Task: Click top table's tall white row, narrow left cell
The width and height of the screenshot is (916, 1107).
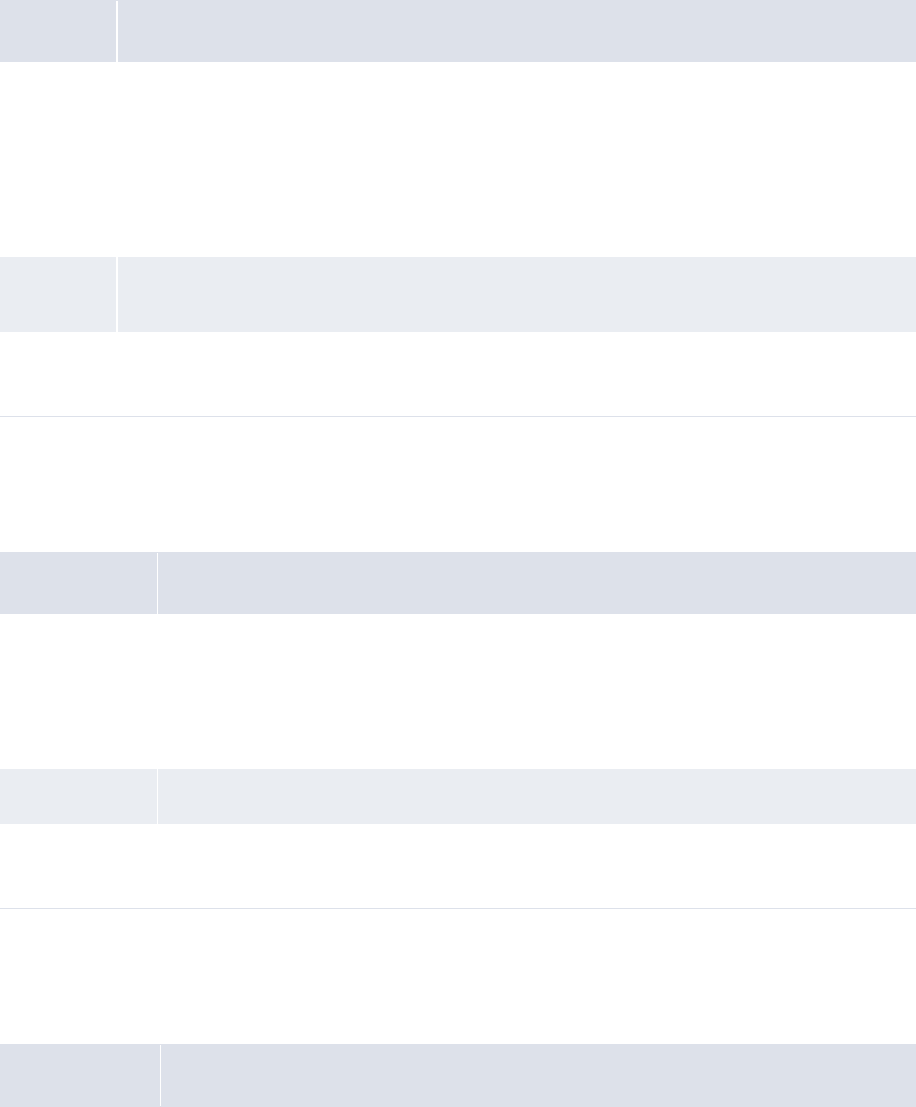Action: 58,159
